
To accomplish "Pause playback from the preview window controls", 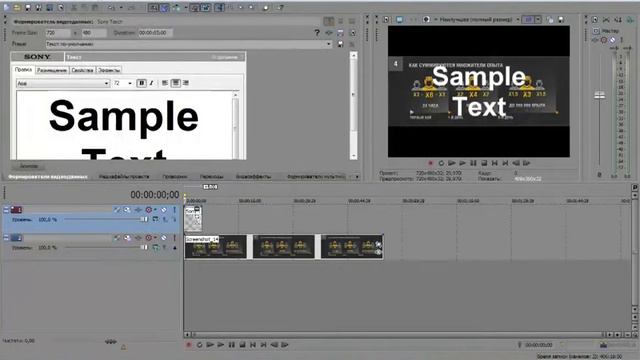I will pyautogui.click(x=473, y=163).
